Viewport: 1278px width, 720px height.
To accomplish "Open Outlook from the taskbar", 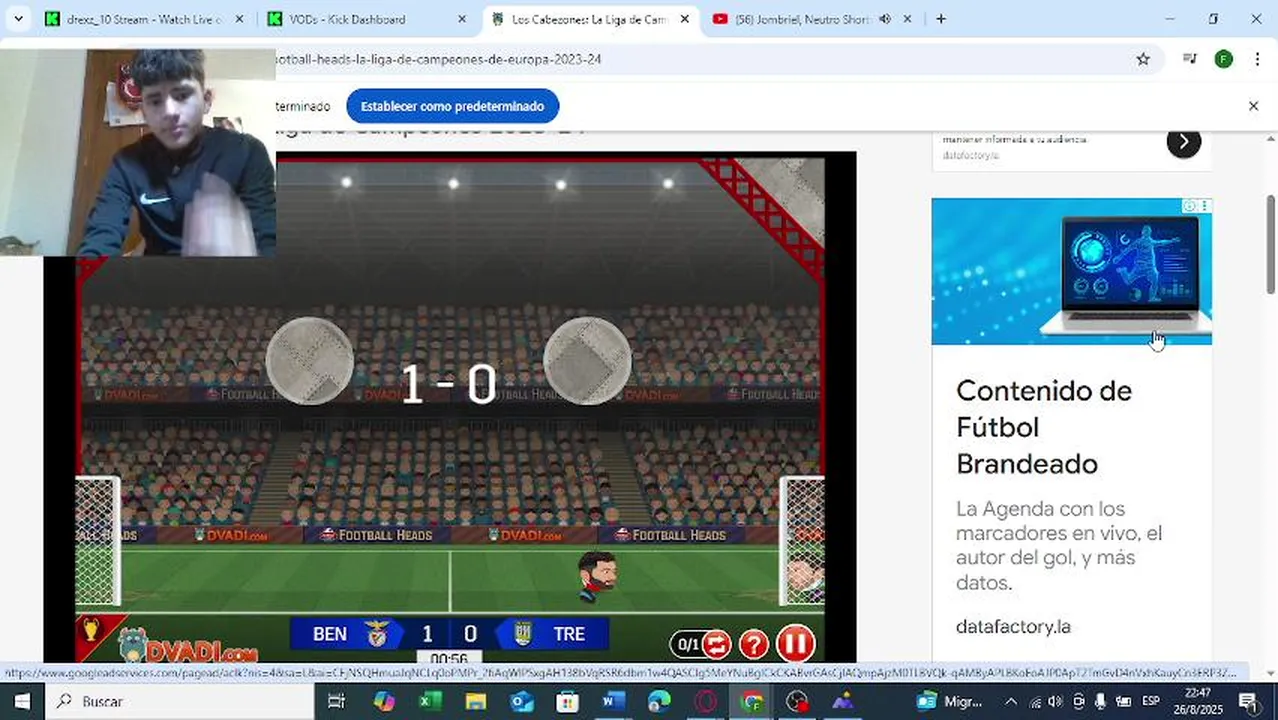I will [522, 701].
